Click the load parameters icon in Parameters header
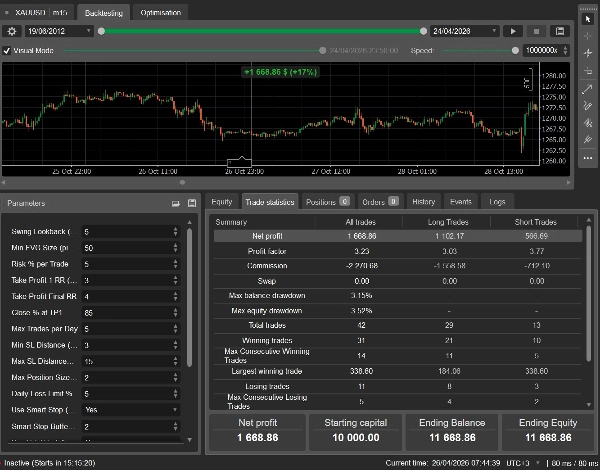Image resolution: width=600 pixels, height=470 pixels. tap(175, 203)
